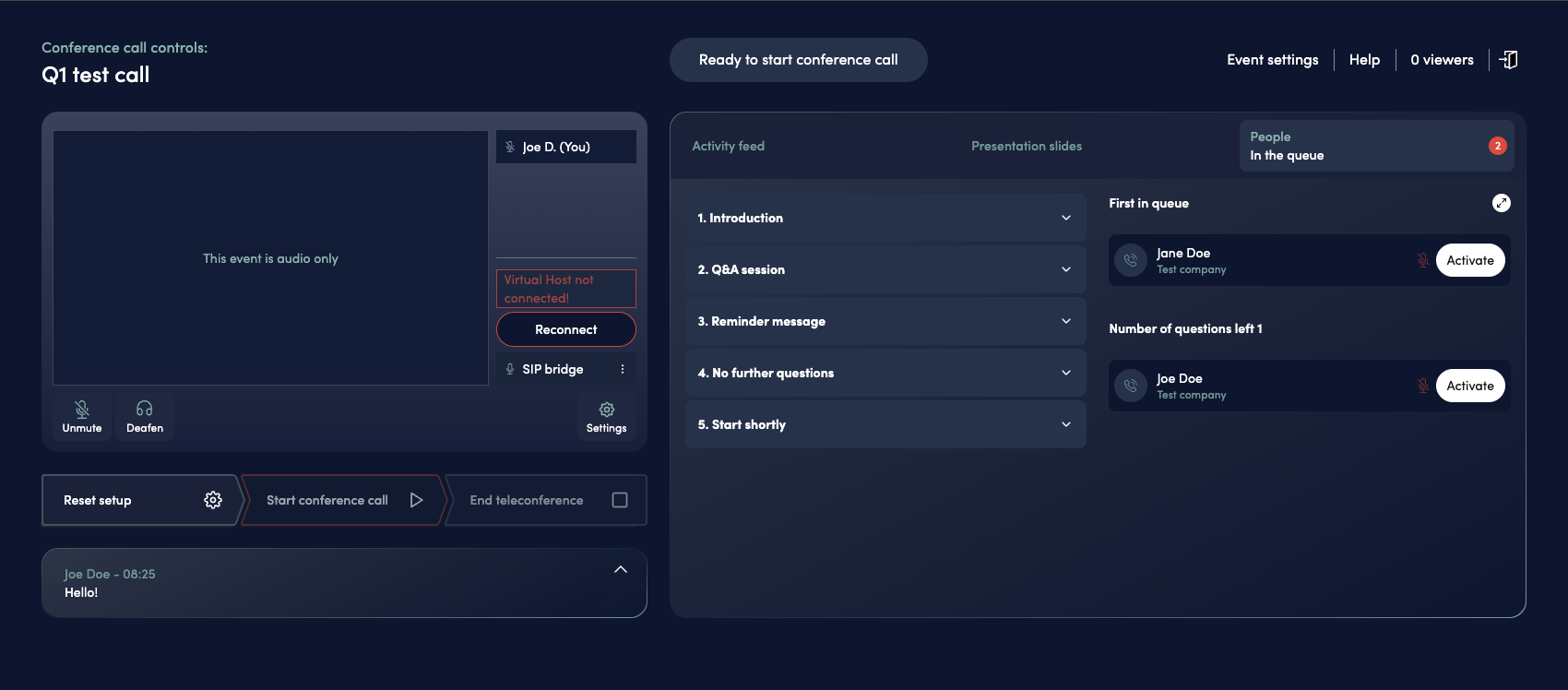
Task: Open the SIP bridge three-dot menu
Action: tap(623, 369)
